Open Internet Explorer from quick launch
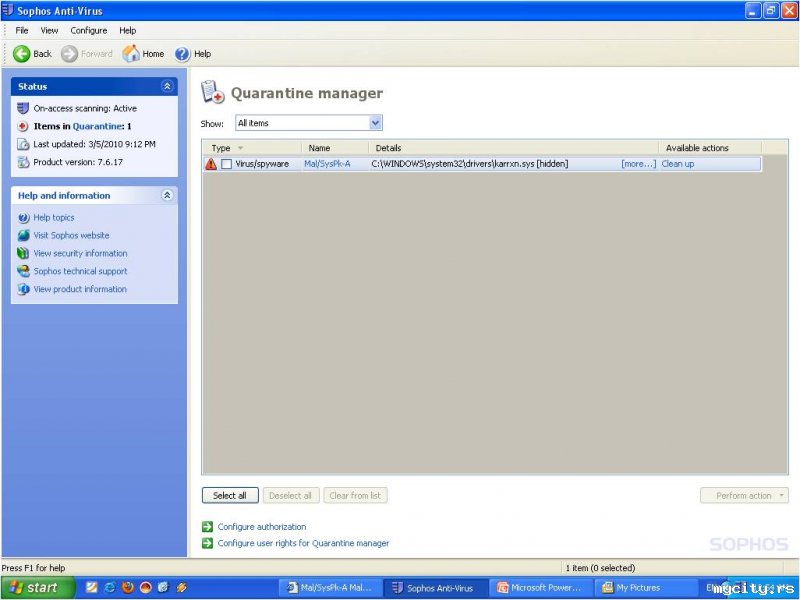The width and height of the screenshot is (800, 600). tap(109, 587)
